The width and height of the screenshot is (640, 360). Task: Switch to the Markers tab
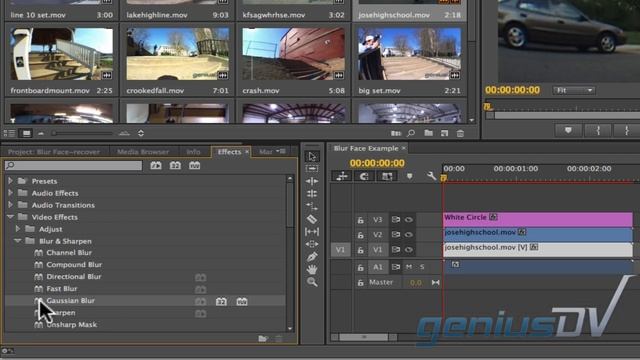click(x=266, y=152)
